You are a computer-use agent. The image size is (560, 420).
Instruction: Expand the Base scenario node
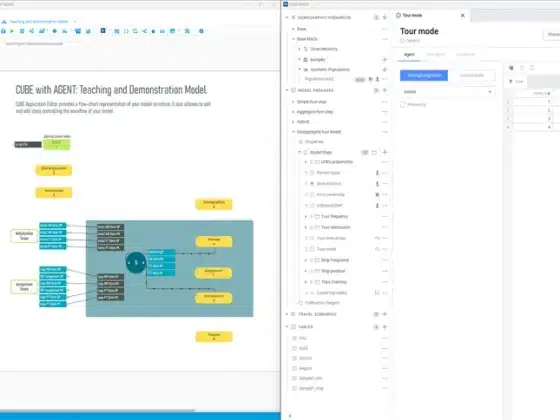294,29
